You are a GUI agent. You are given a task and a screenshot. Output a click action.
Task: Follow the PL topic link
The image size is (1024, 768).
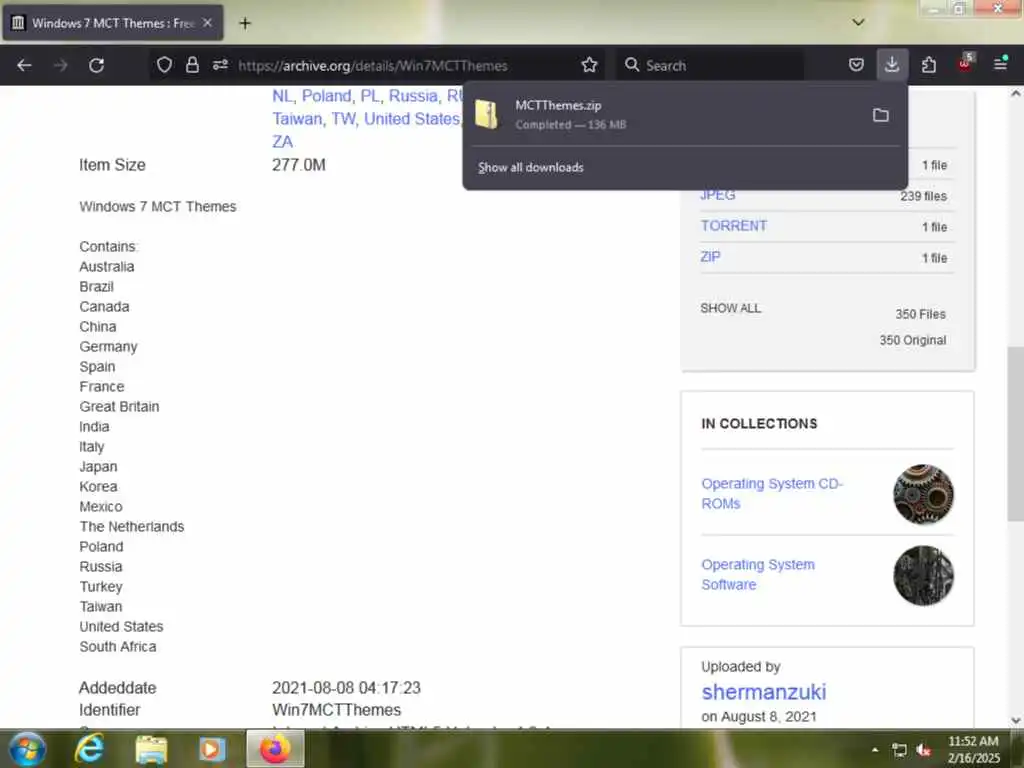click(370, 96)
